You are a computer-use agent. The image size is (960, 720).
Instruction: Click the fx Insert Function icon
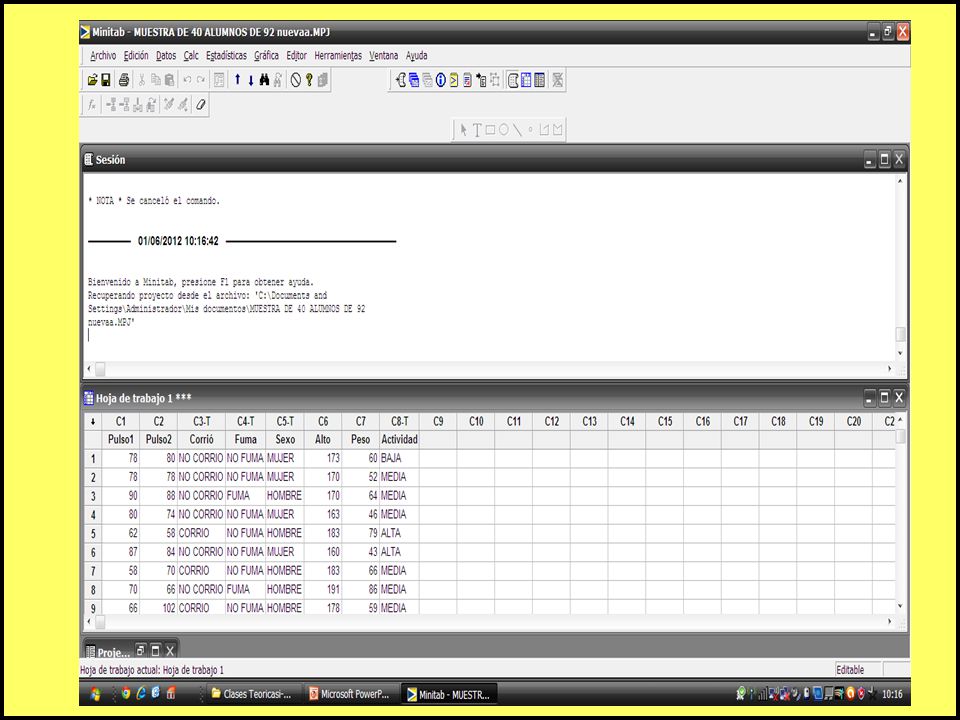click(x=92, y=105)
